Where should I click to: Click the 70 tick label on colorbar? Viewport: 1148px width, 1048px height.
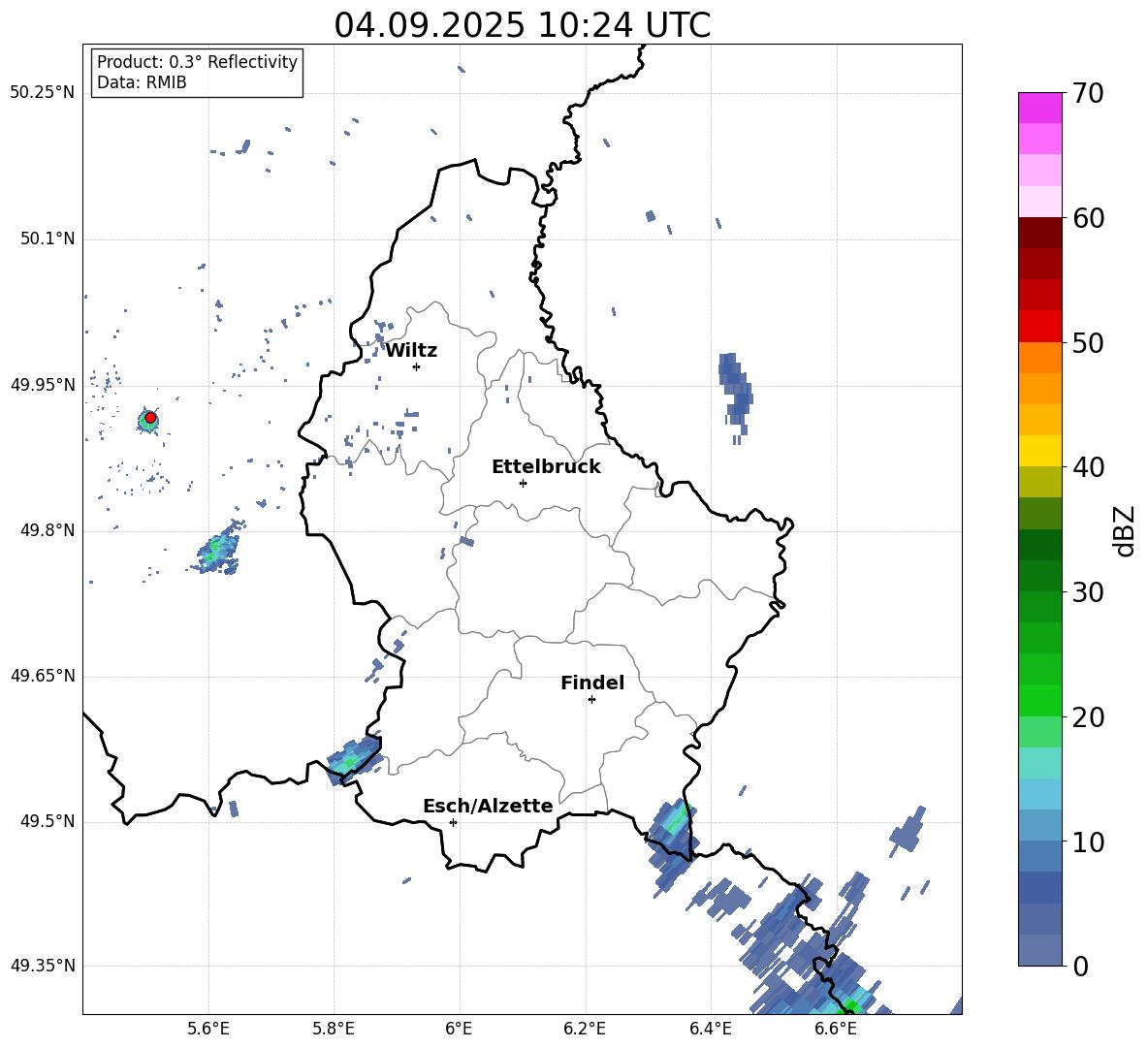click(x=1088, y=94)
